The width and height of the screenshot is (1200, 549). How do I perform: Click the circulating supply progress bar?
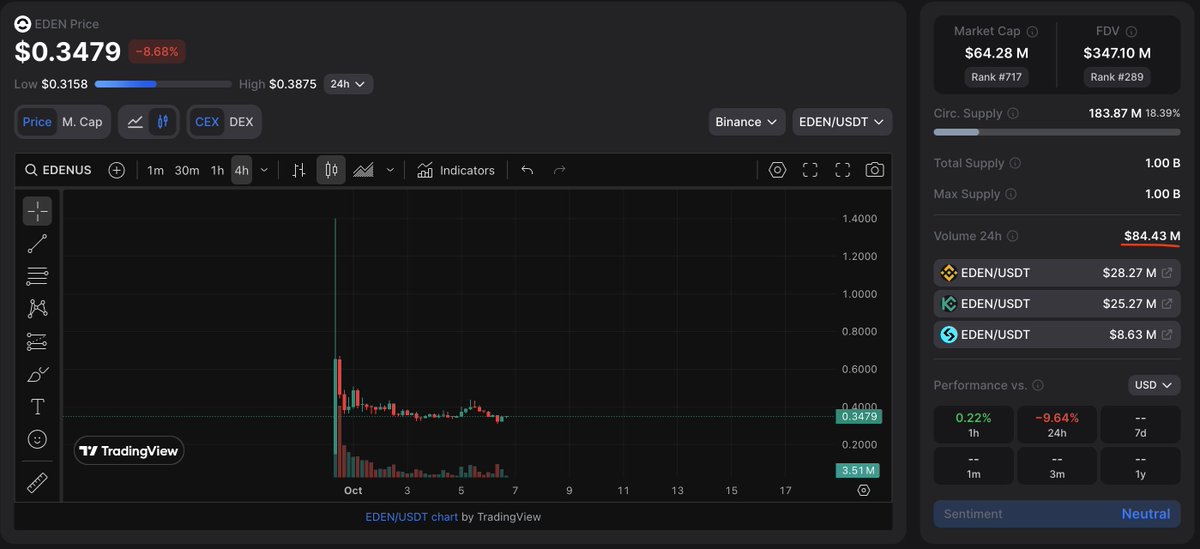point(1057,132)
